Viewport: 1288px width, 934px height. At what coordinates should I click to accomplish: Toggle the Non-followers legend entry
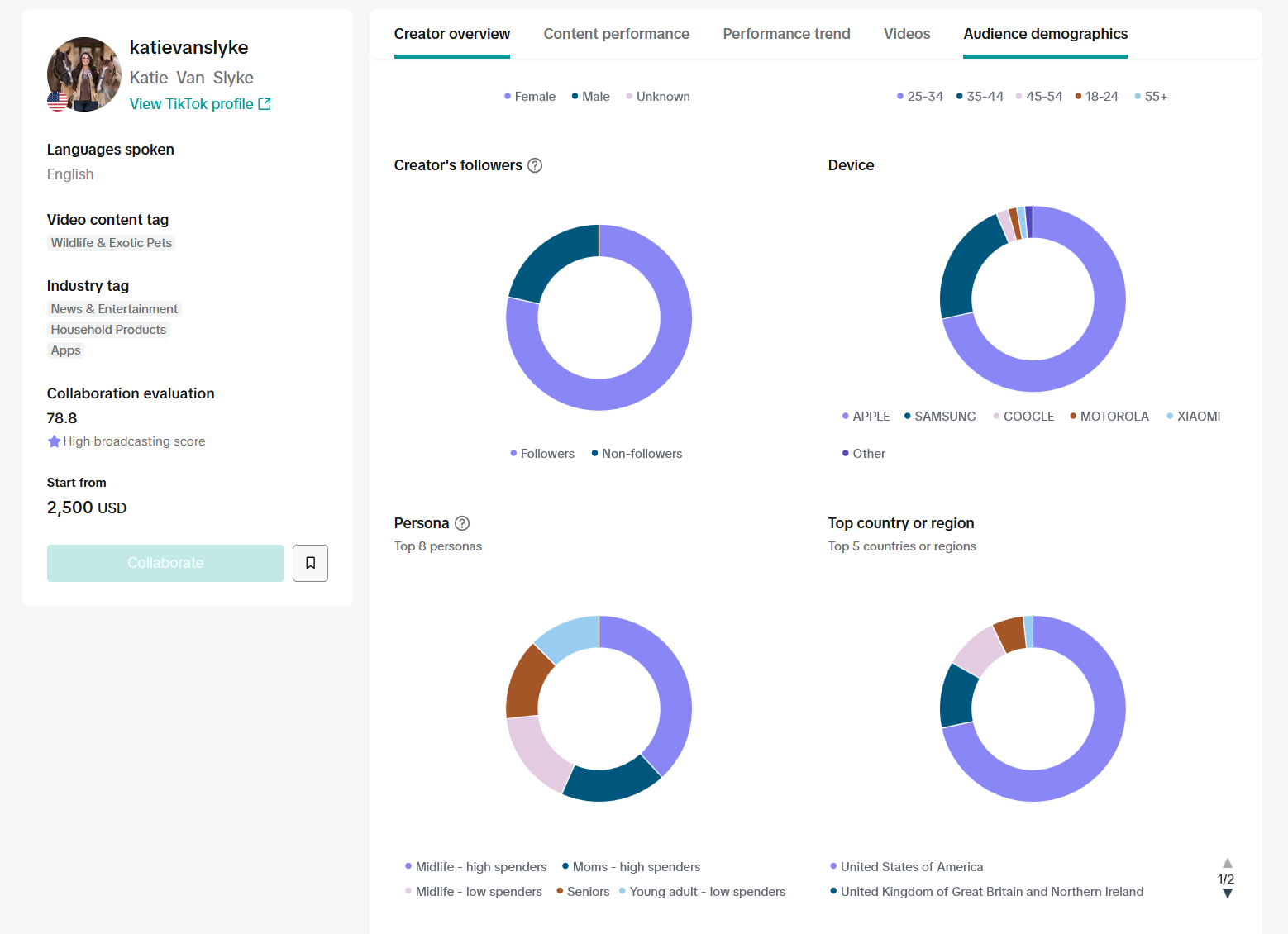point(637,454)
